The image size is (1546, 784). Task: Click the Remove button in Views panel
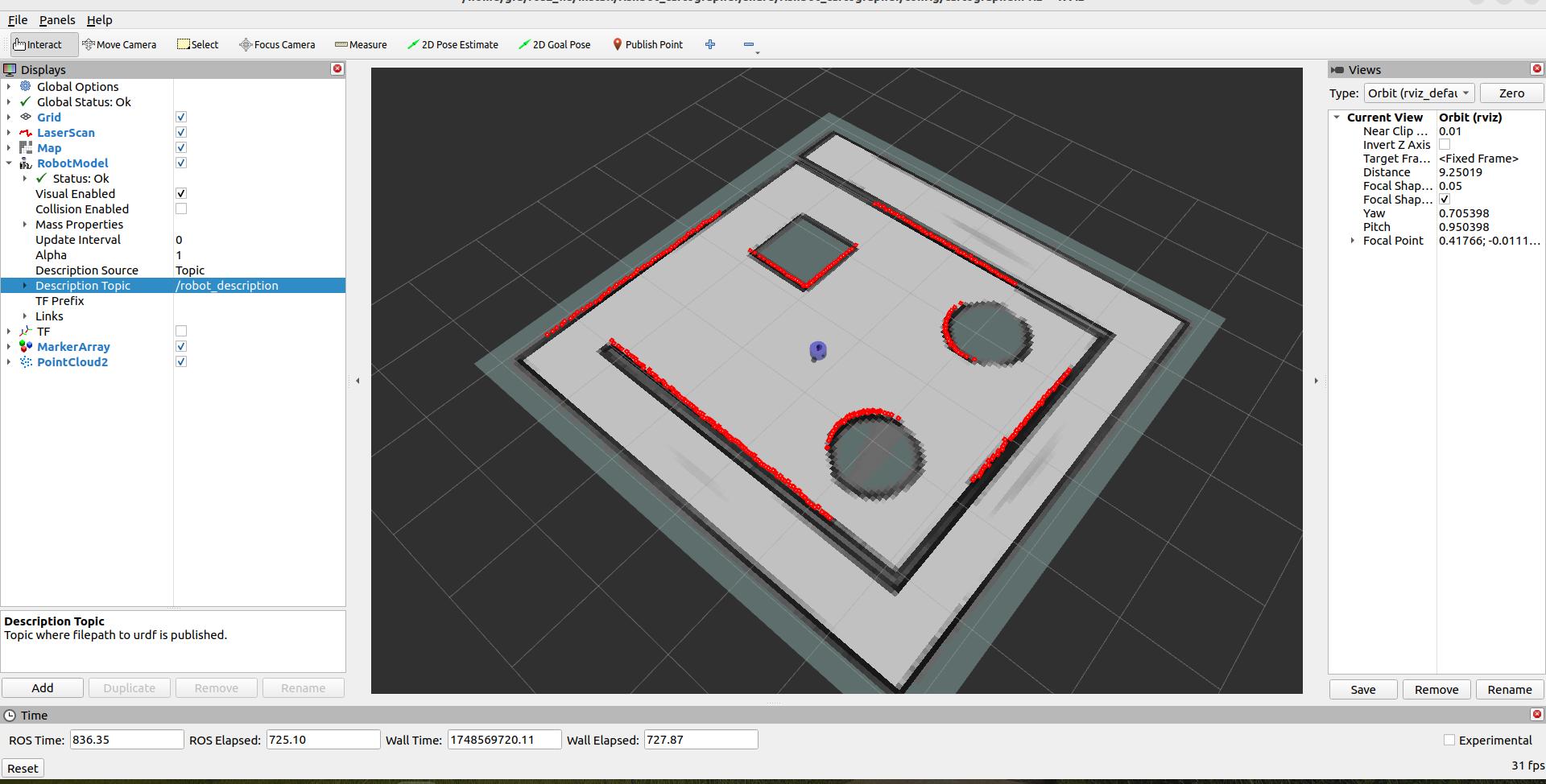(x=1436, y=690)
